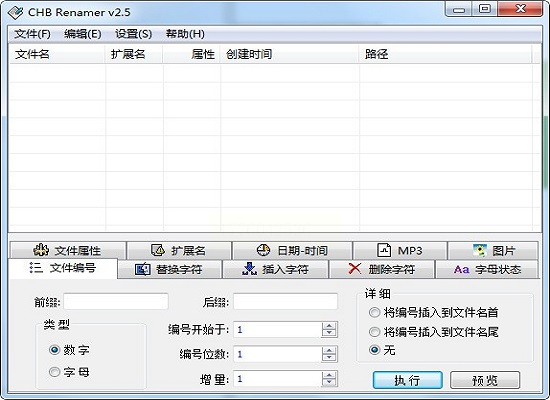
Task: Choose 将编号插入到文件名首 option
Action: (374, 312)
